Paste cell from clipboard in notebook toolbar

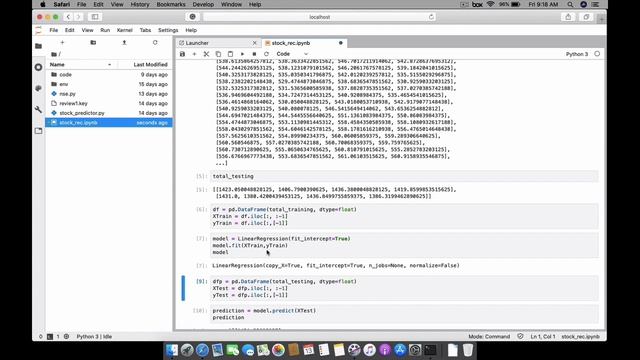[230, 54]
